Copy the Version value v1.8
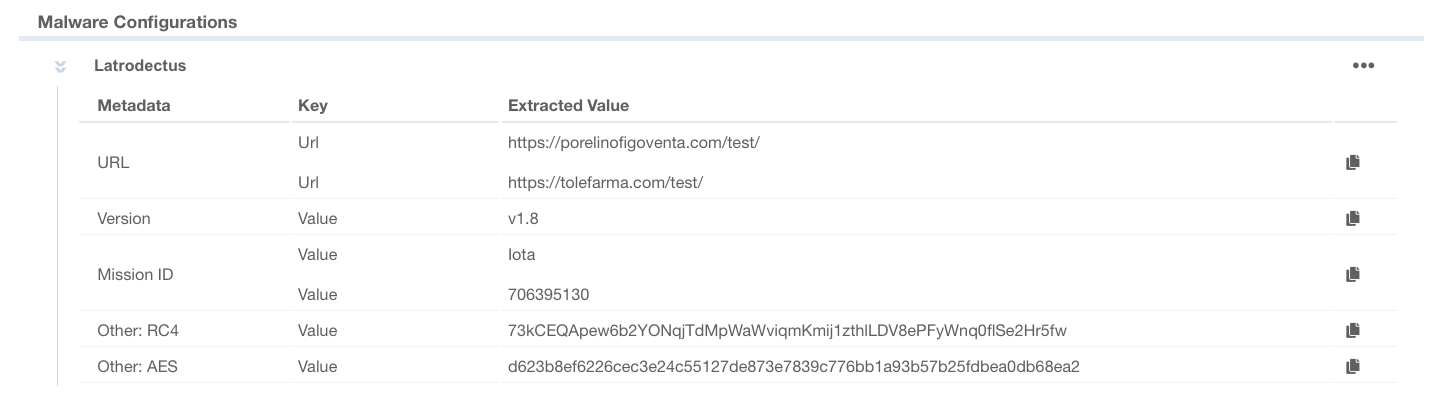 tap(1352, 218)
